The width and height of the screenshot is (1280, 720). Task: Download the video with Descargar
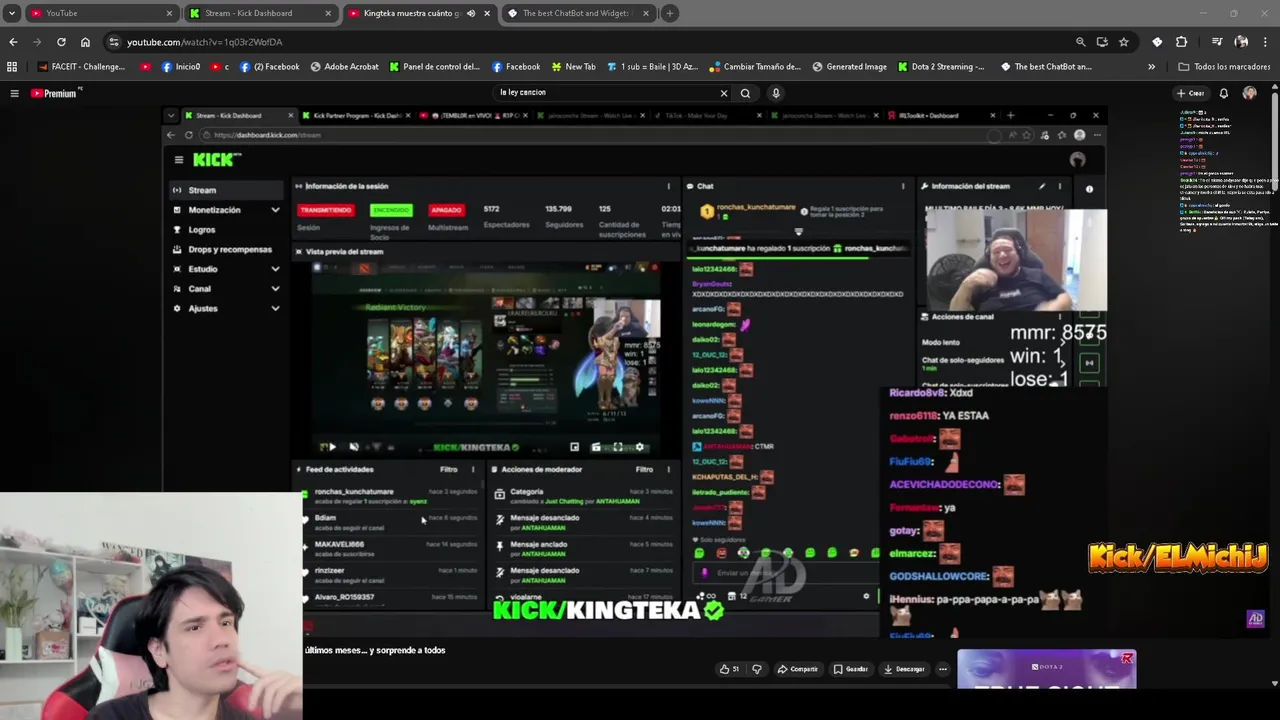tap(904, 669)
